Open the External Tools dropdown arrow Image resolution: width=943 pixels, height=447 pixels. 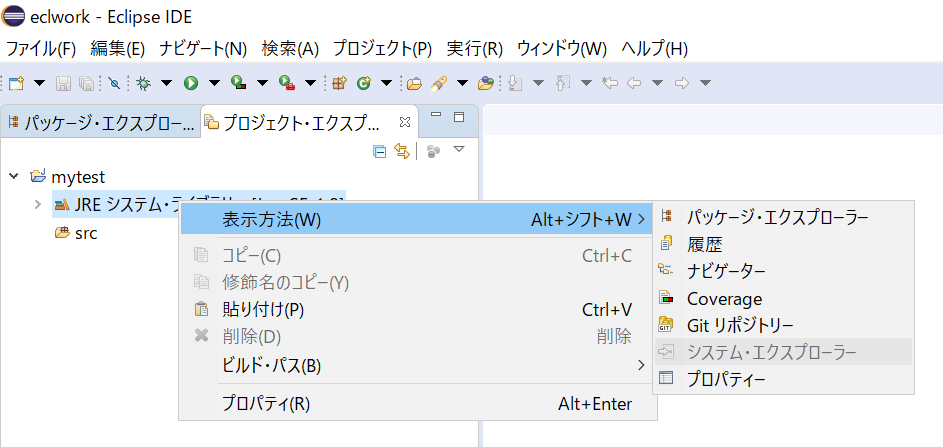point(310,83)
